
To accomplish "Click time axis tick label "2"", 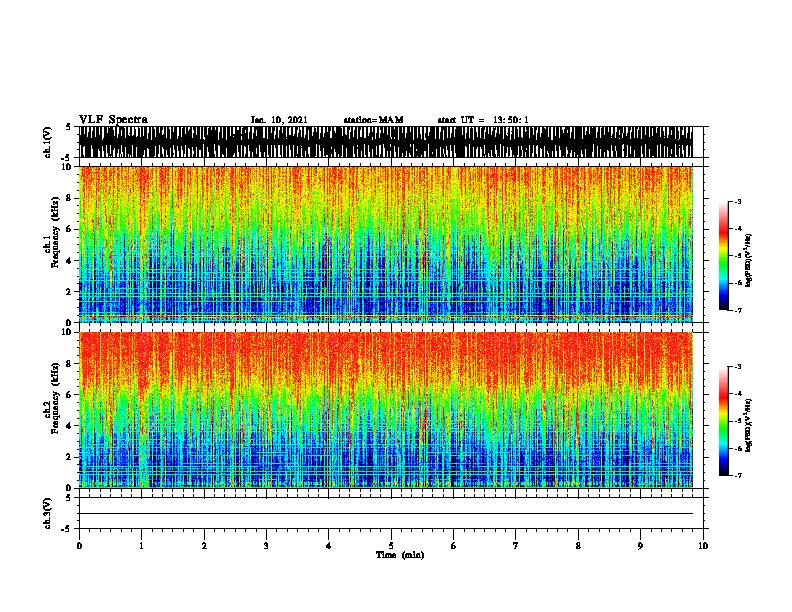I will (204, 546).
